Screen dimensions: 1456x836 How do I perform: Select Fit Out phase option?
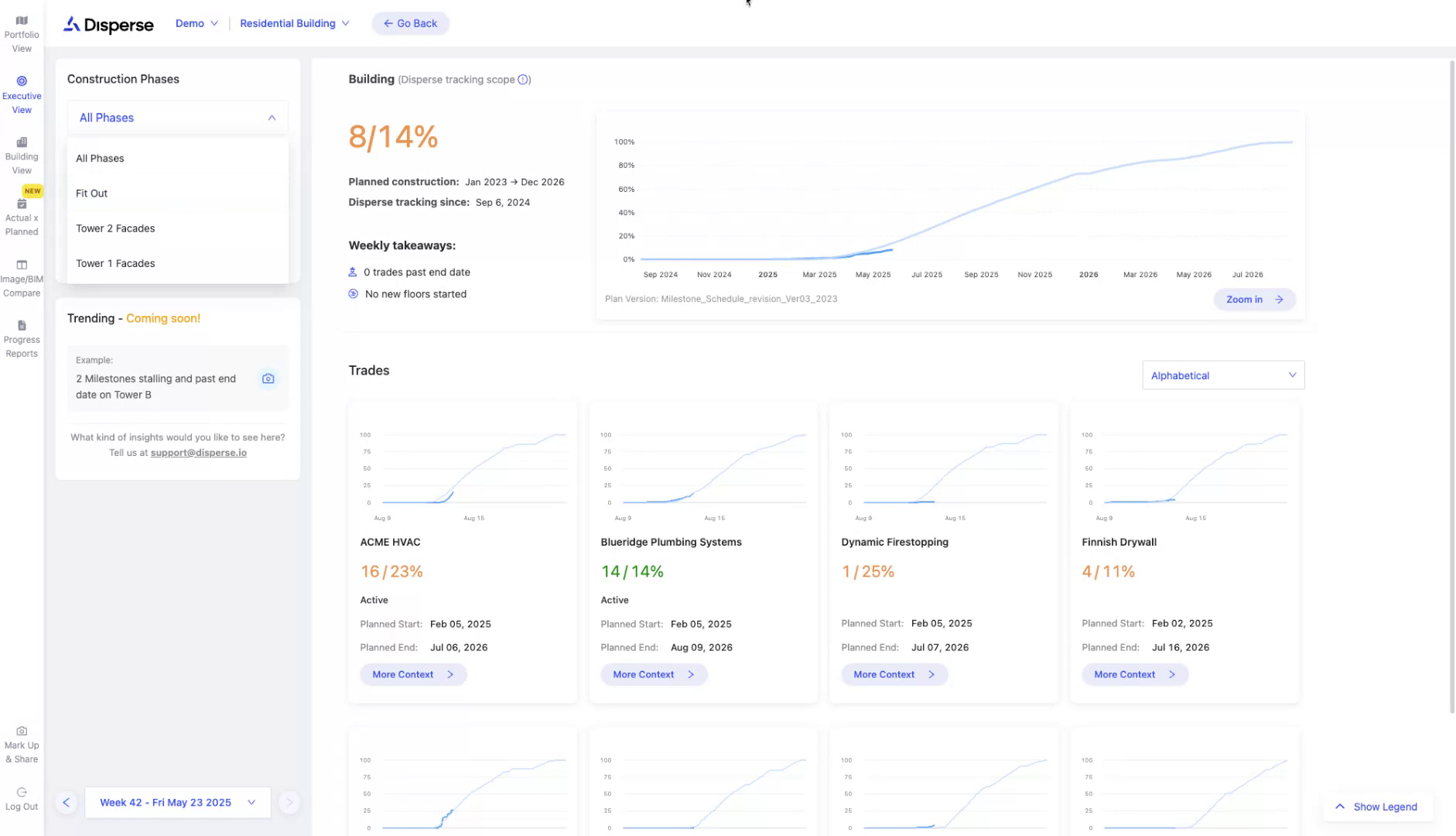tap(92, 194)
